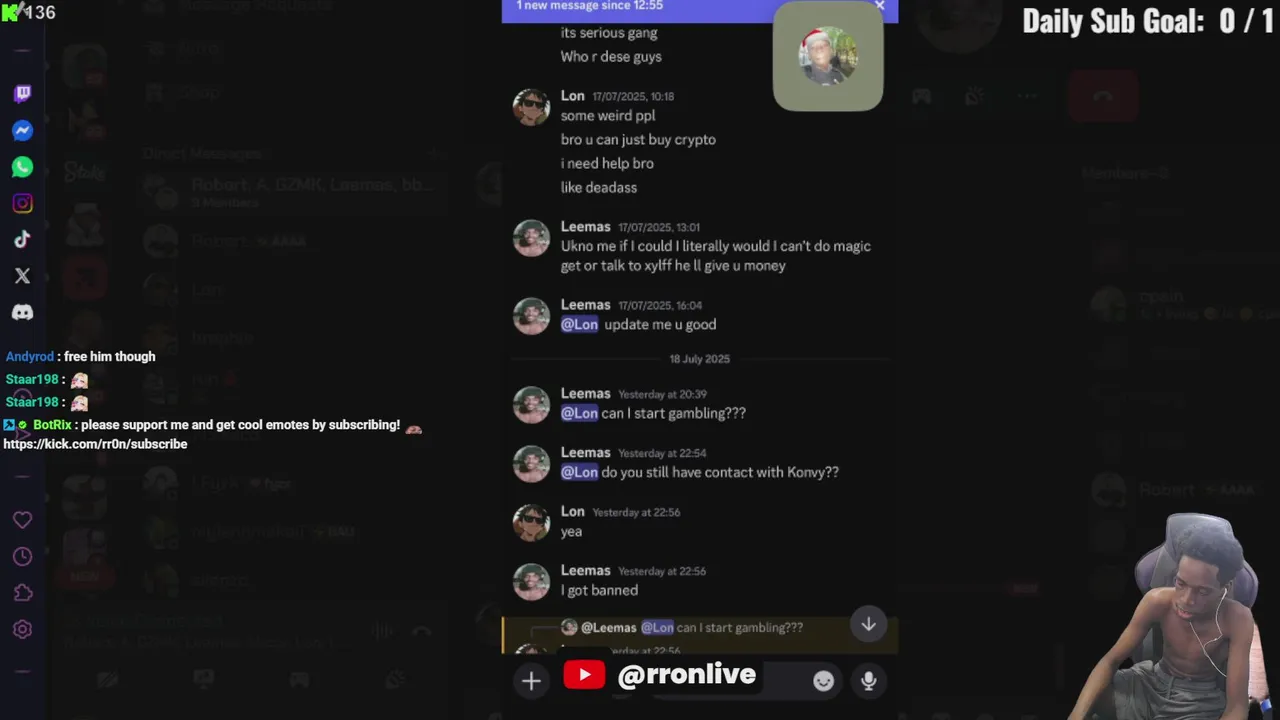Open TikTok sidebar shortcut

pyautogui.click(x=22, y=239)
